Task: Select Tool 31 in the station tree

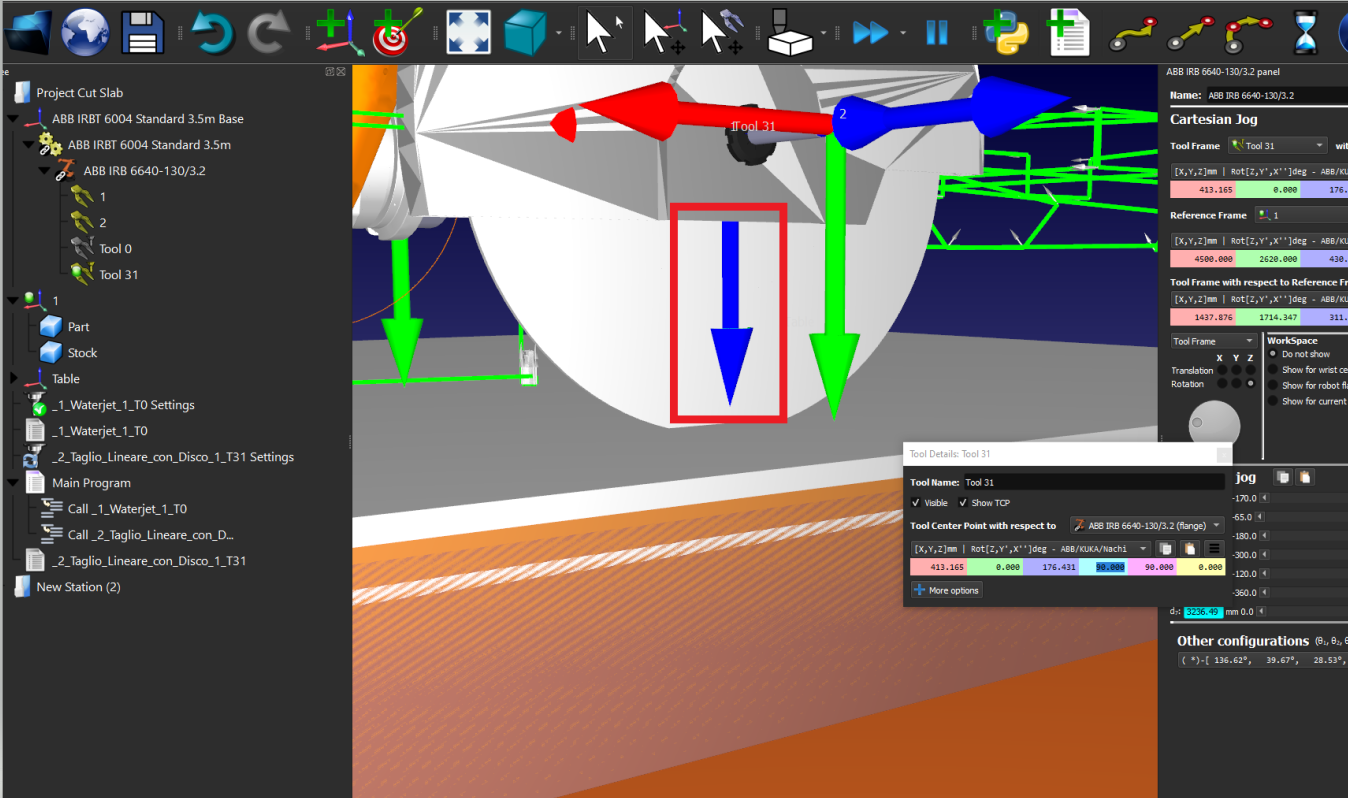Action: tap(118, 275)
